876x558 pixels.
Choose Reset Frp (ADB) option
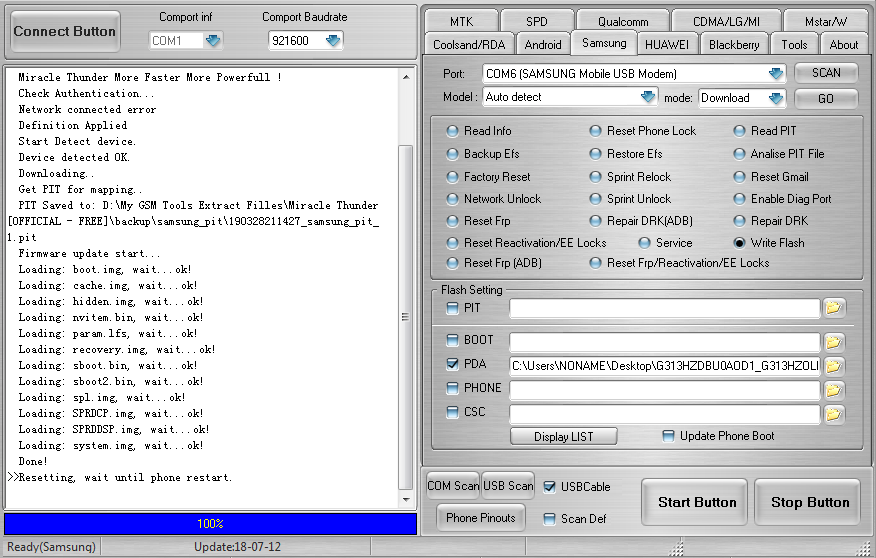(x=453, y=263)
